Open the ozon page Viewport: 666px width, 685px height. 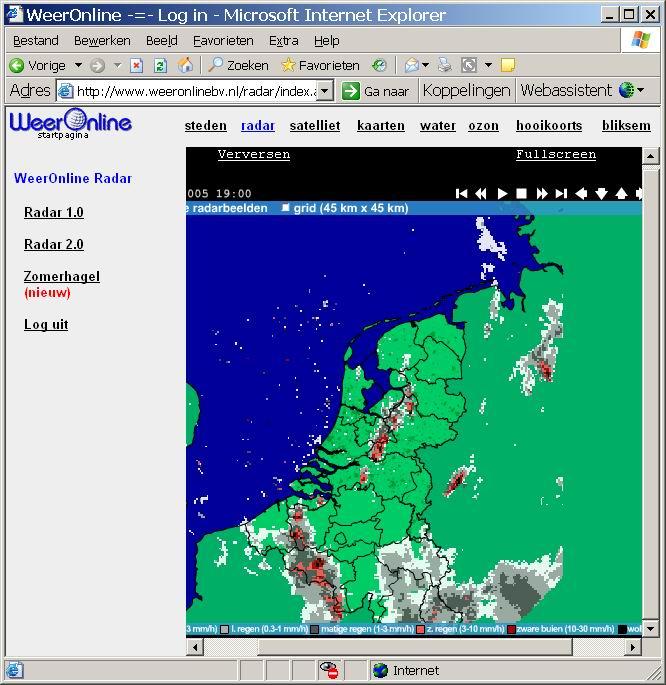(x=483, y=126)
